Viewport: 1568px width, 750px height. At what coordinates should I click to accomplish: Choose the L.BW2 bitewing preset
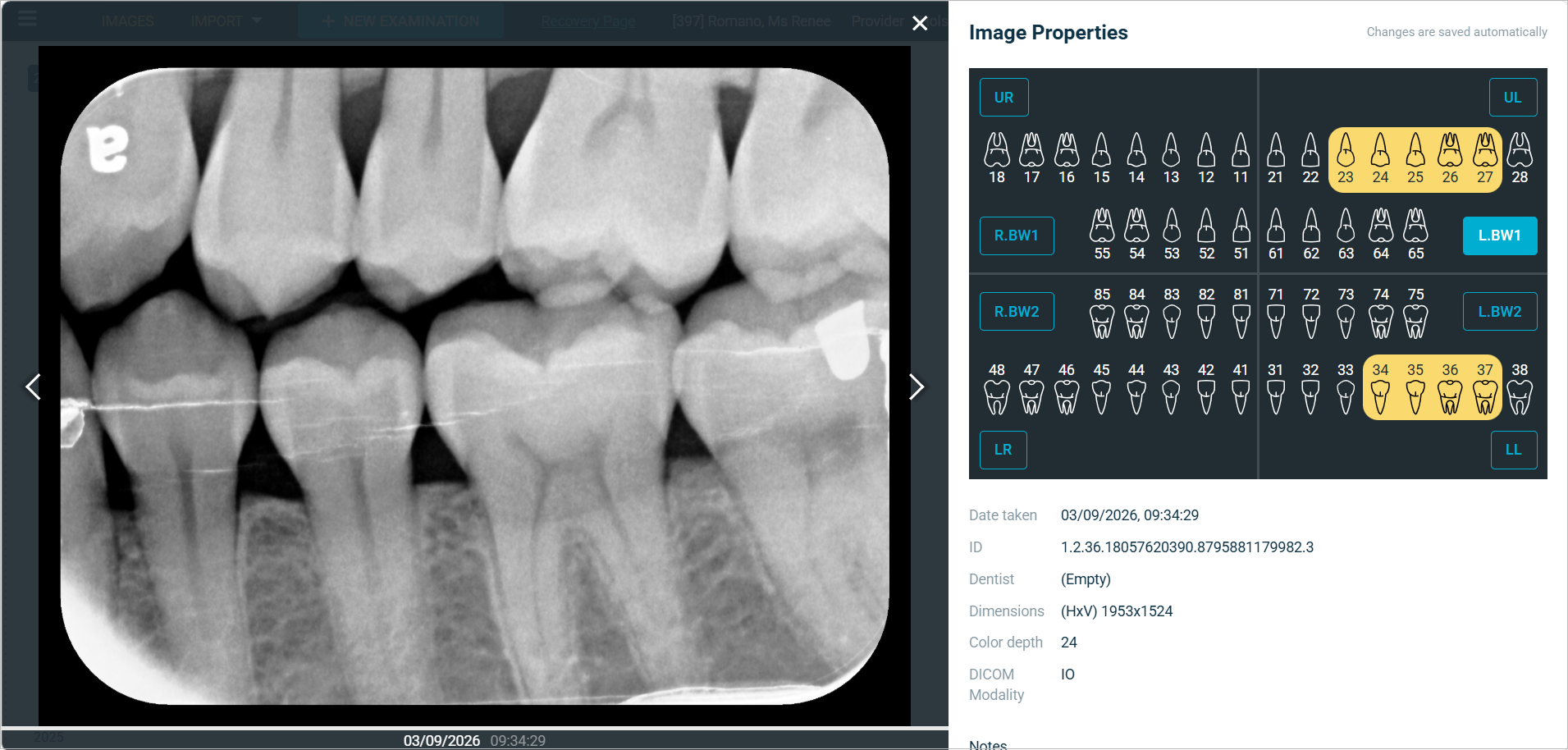pos(1500,312)
